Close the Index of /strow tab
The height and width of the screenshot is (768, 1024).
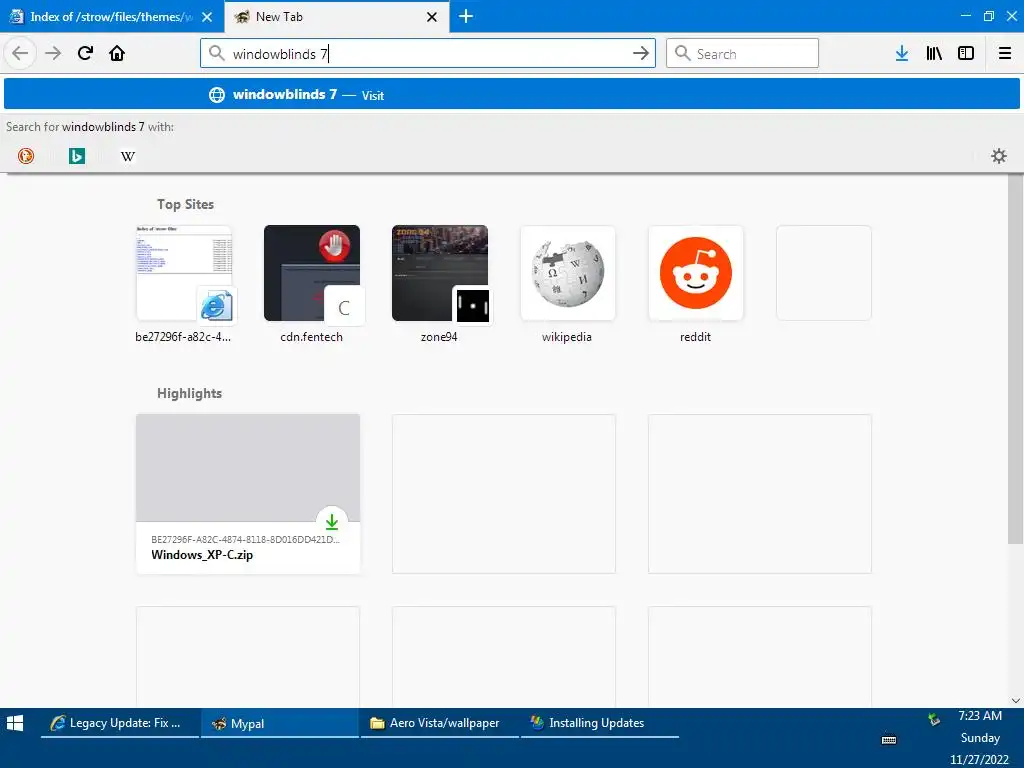coord(207,17)
